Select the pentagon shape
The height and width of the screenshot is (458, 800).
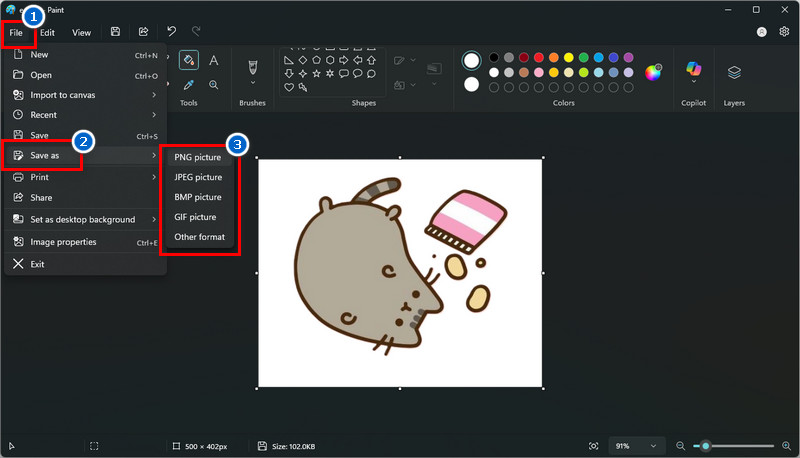coord(316,60)
